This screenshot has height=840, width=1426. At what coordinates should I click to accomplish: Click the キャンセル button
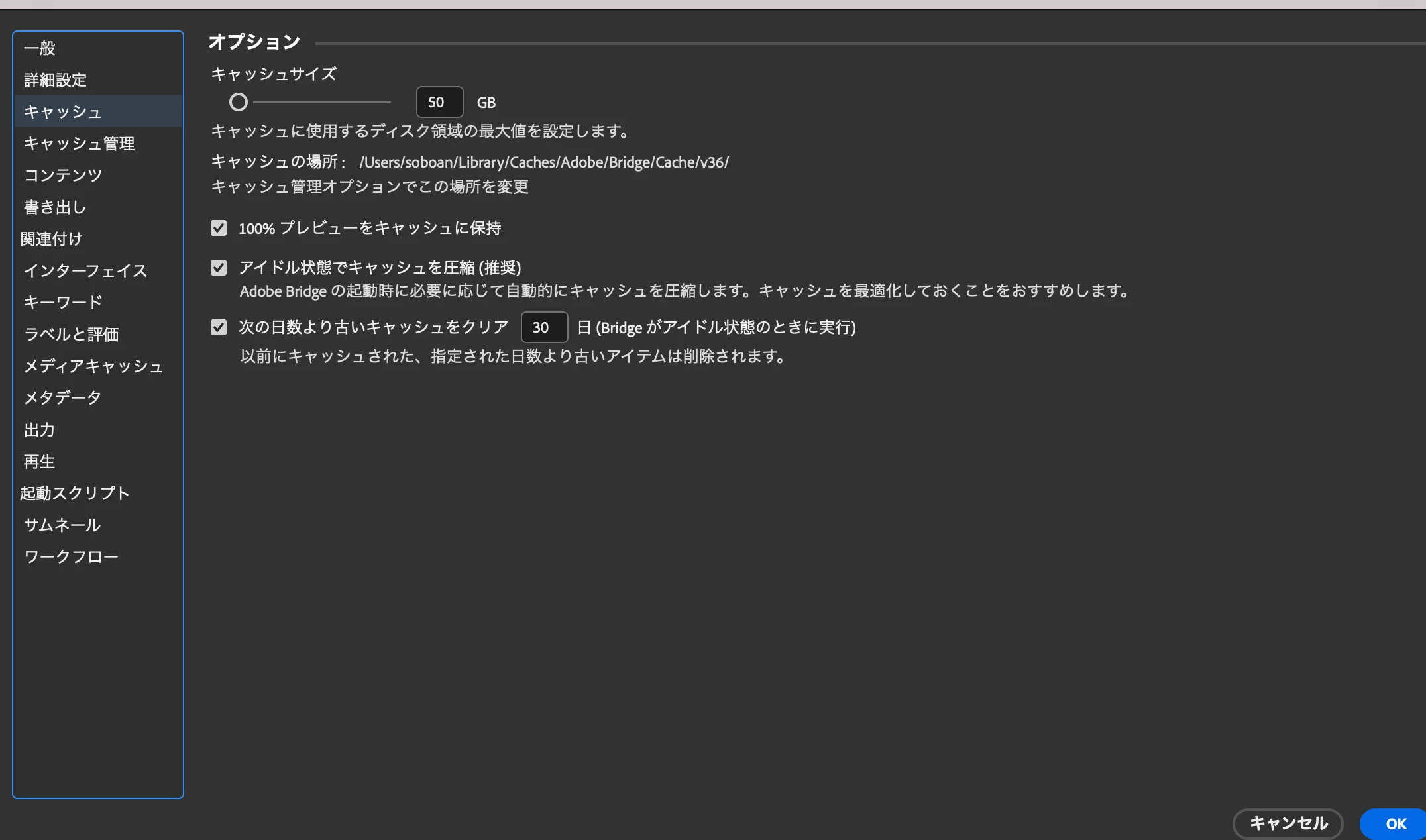click(1288, 823)
